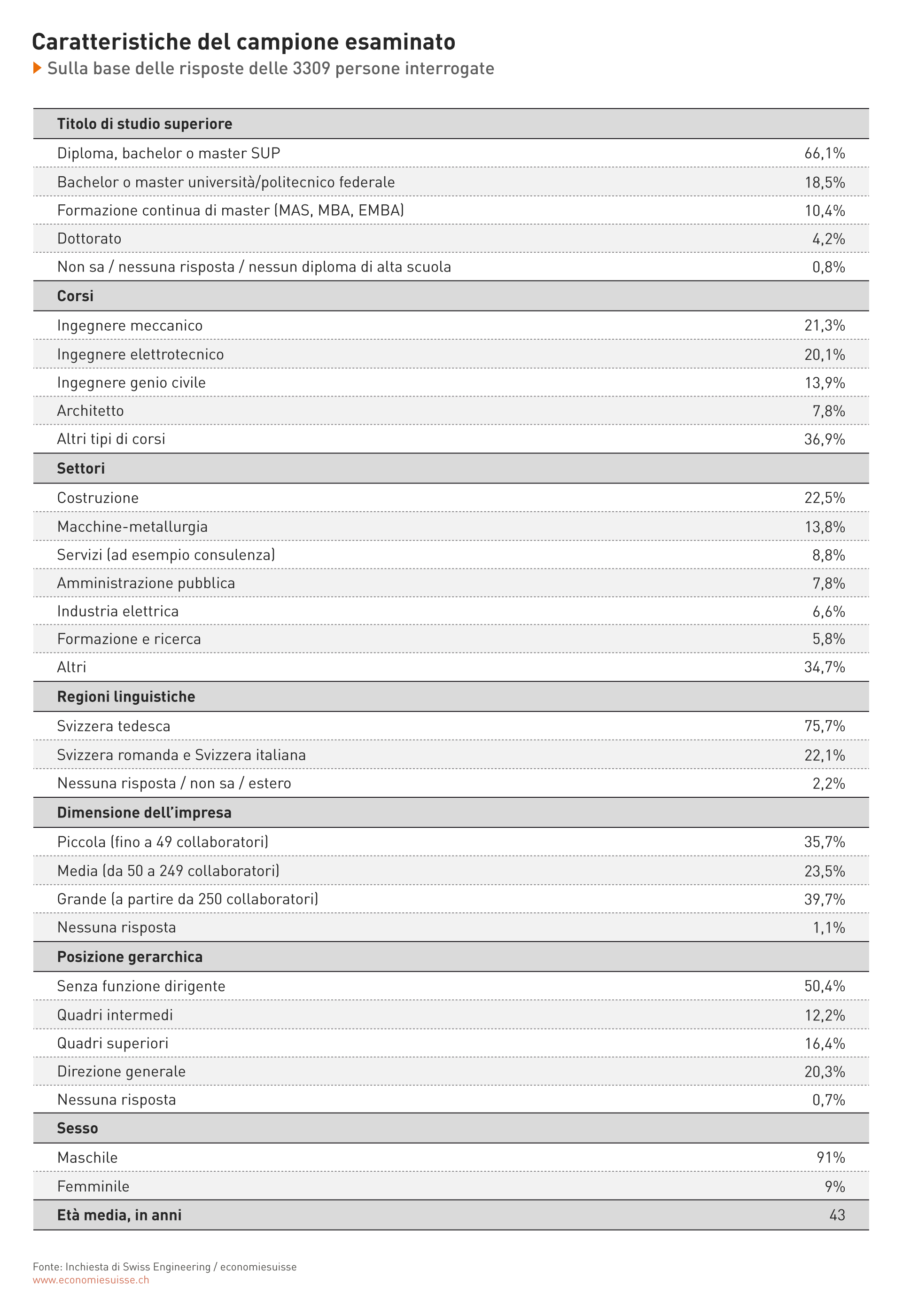
Task: Click the 'Età media, in anni' row
Action: pos(451,1215)
